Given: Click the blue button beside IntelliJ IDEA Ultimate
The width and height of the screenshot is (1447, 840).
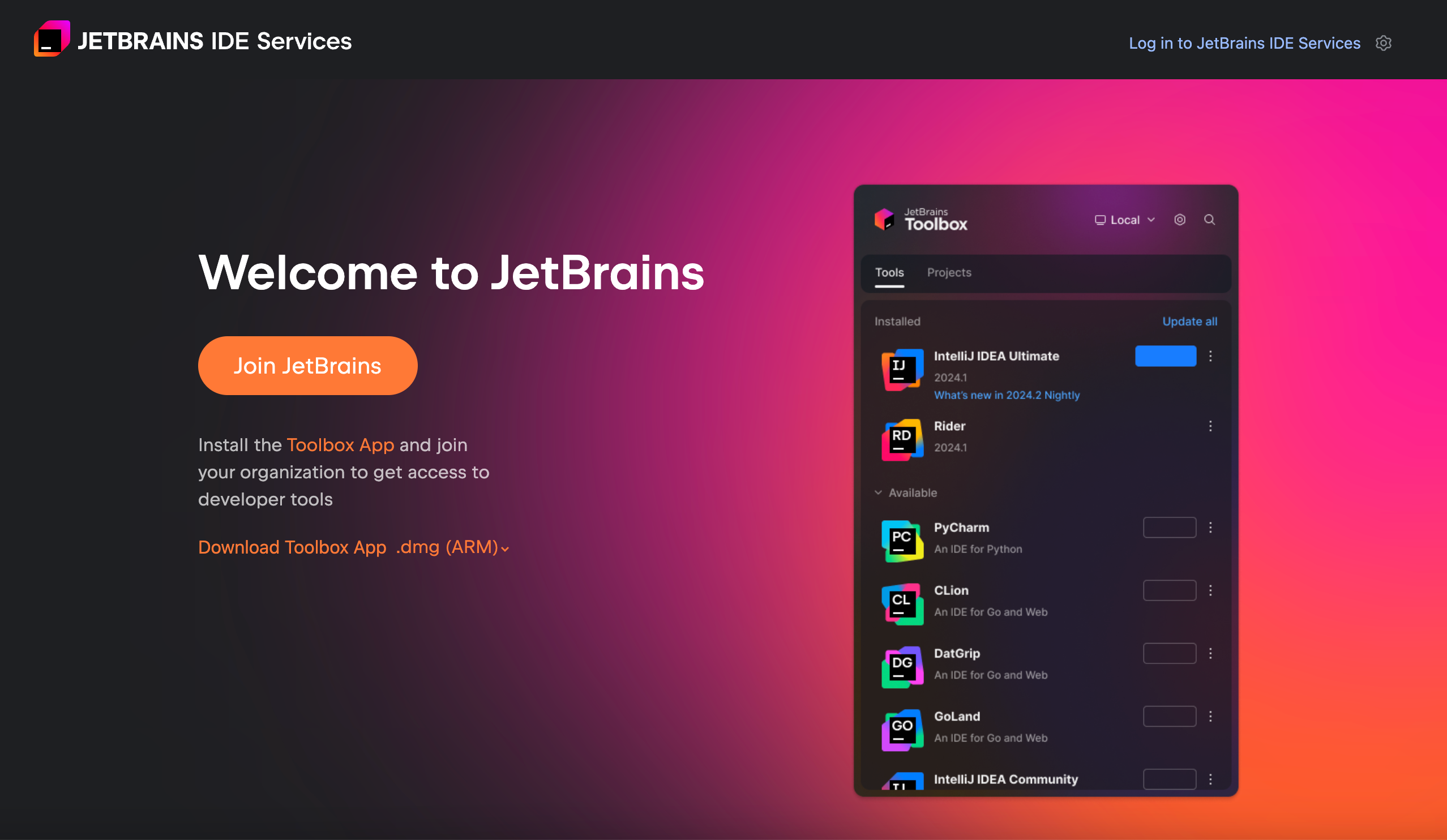Looking at the screenshot, I should point(1165,356).
